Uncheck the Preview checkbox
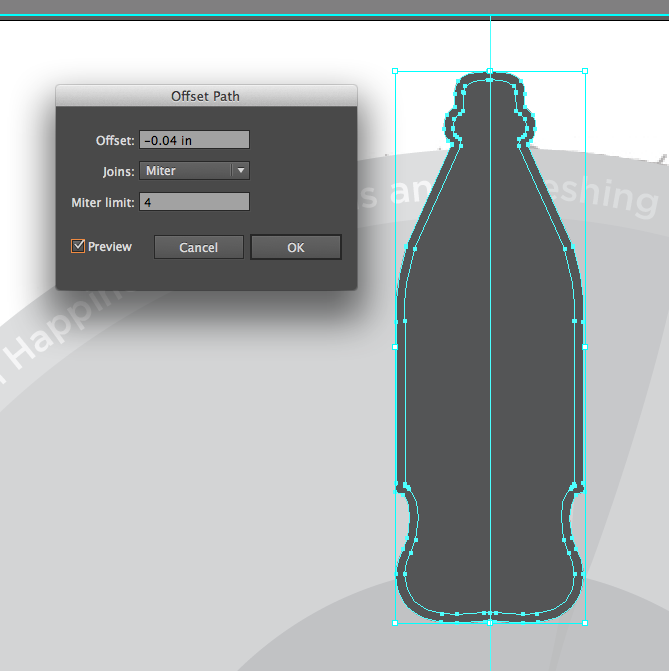This screenshot has width=669, height=671. tap(78, 246)
